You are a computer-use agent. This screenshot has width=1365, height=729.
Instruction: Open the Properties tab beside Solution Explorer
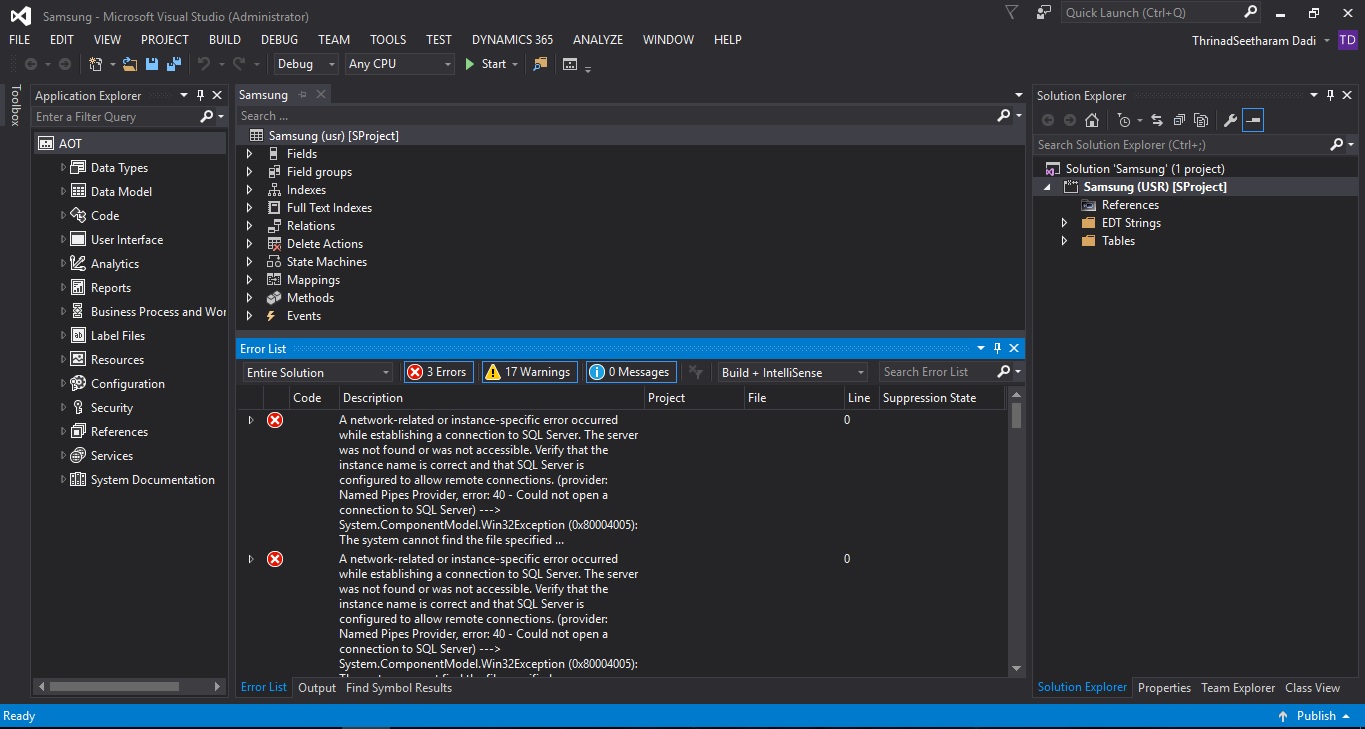coord(1164,688)
